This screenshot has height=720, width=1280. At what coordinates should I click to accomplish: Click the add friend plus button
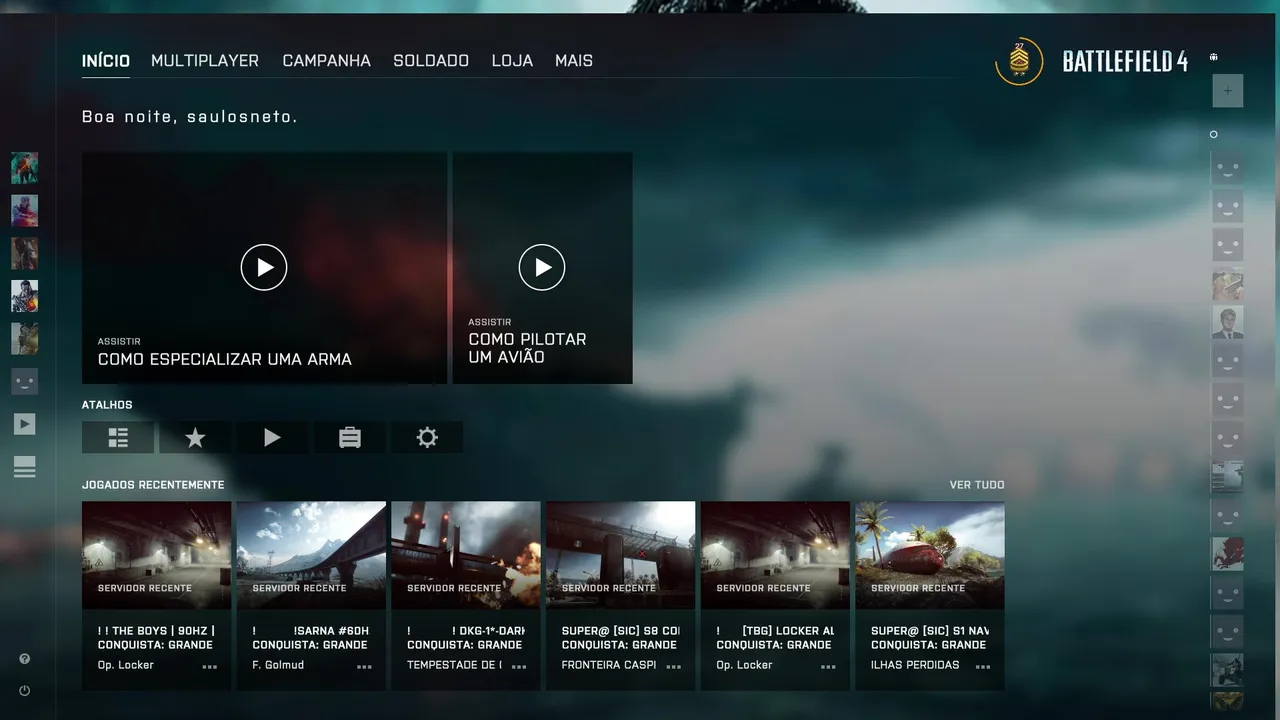[1228, 91]
